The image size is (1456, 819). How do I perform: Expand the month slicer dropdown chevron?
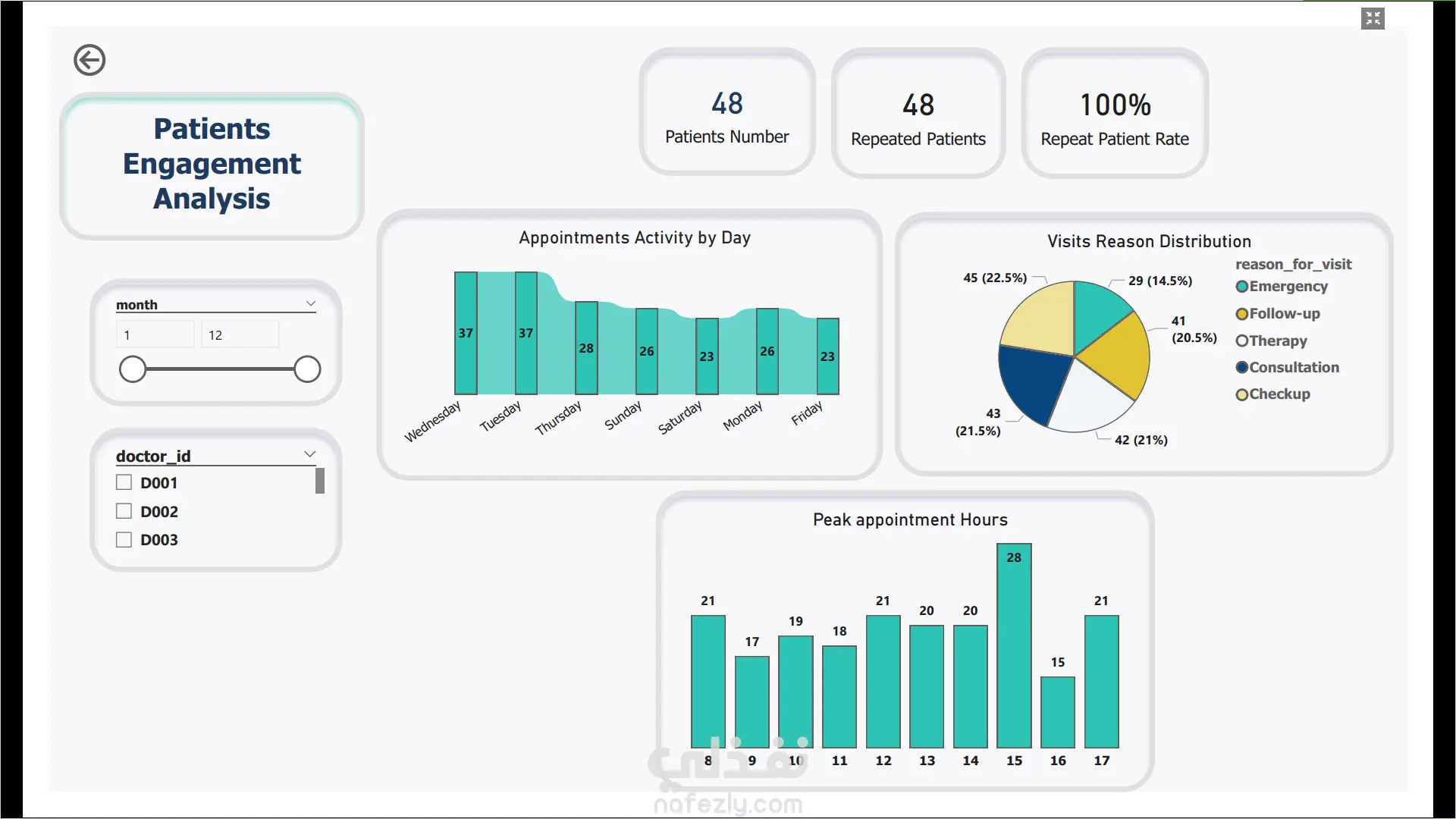click(310, 303)
